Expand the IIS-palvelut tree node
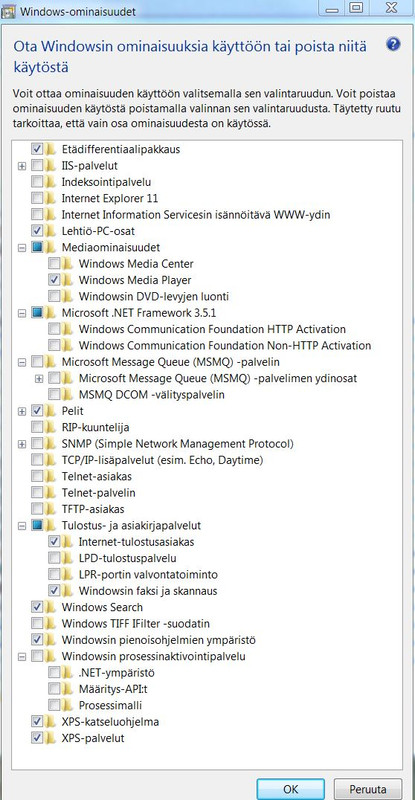This screenshot has height=800, width=415. pyautogui.click(x=21, y=166)
